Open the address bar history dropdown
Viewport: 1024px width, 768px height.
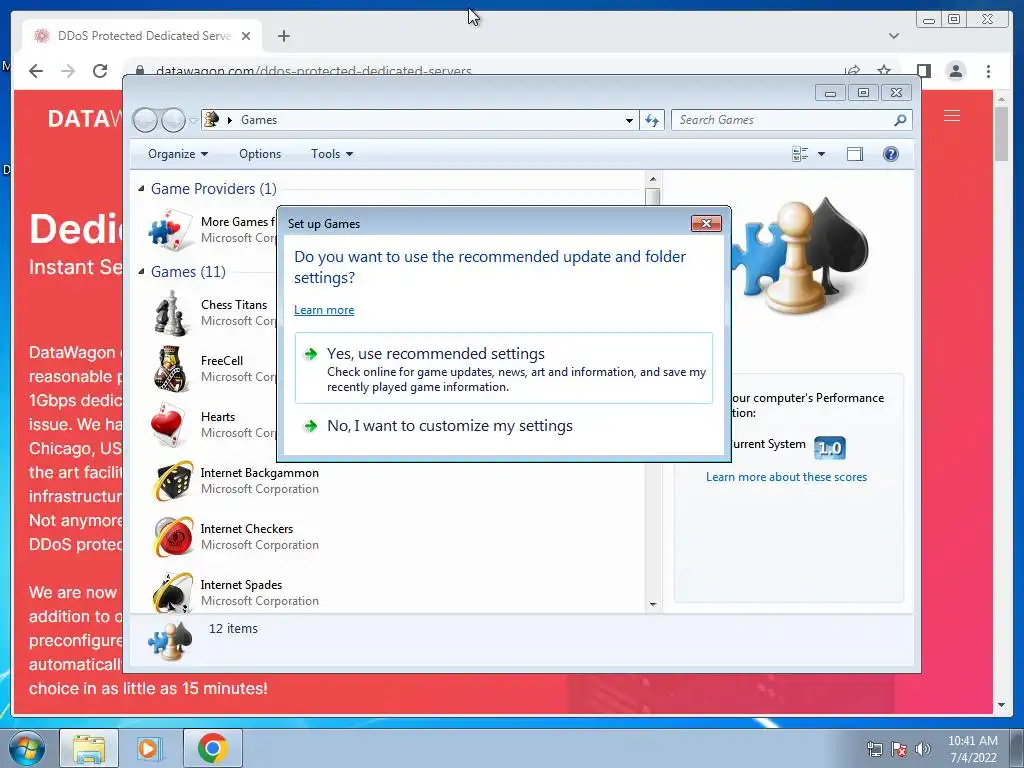629,120
